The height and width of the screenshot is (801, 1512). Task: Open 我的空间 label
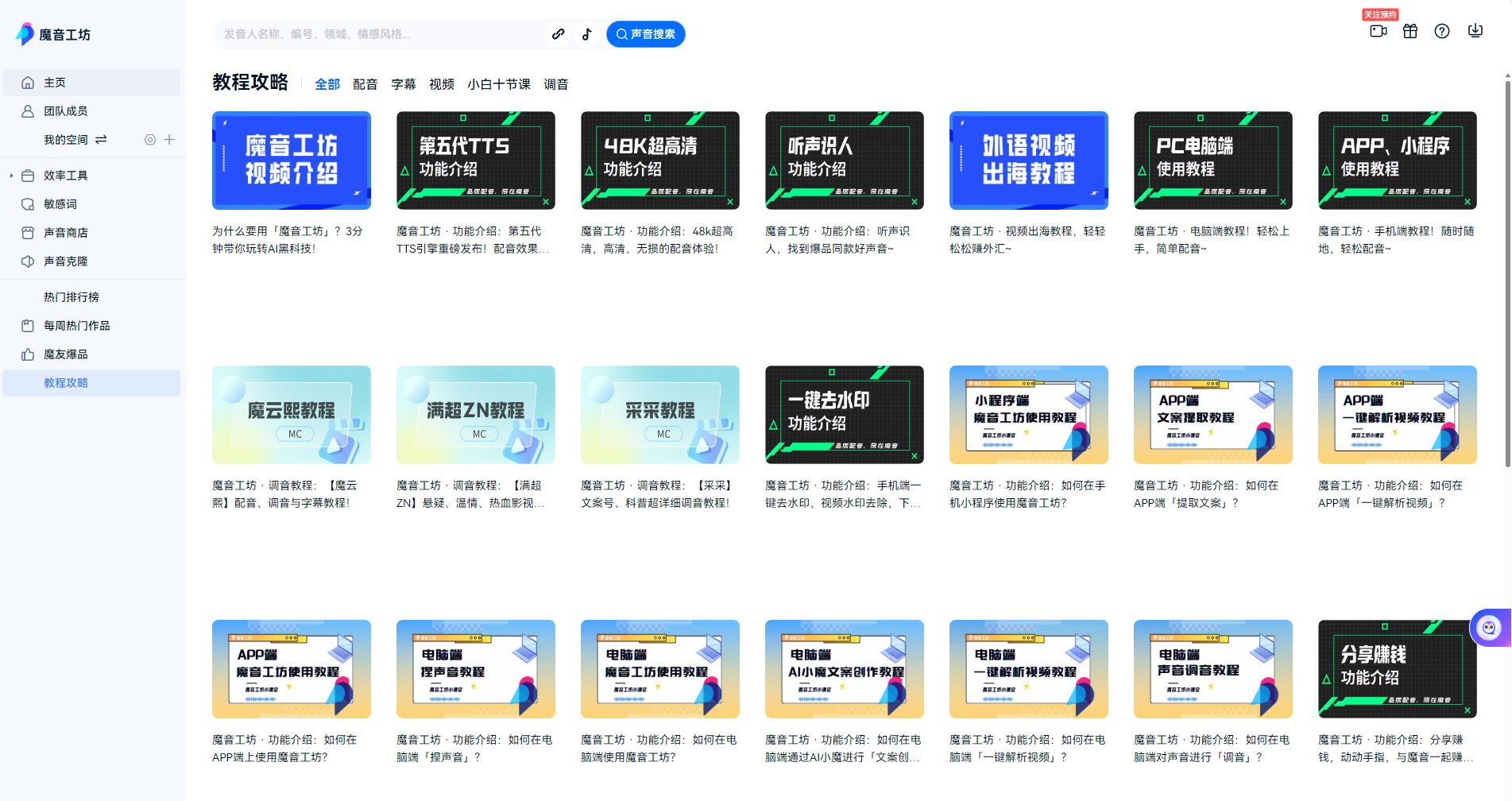click(66, 140)
